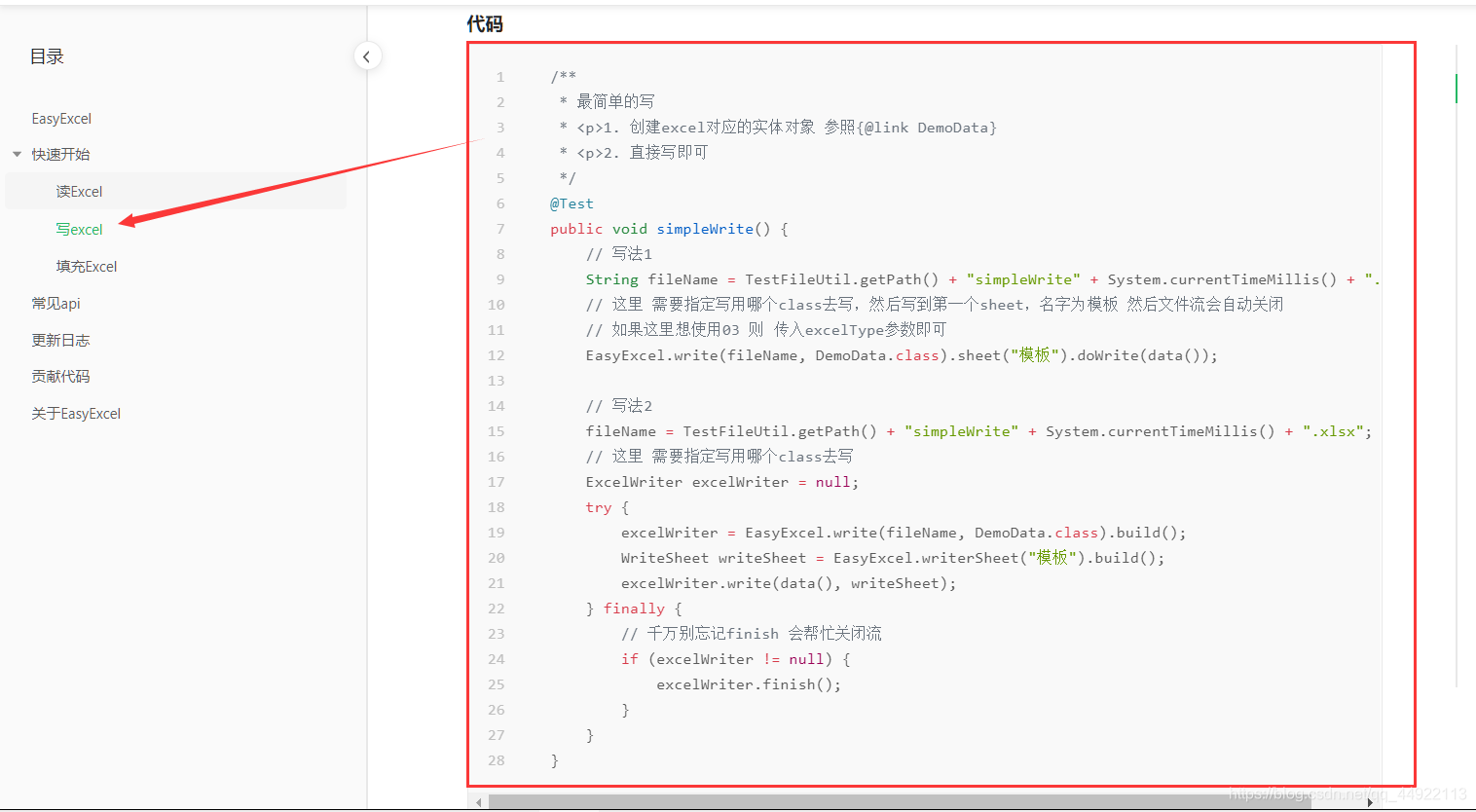Click line number 12 in code
This screenshot has height=812, width=1476.
tap(497, 355)
